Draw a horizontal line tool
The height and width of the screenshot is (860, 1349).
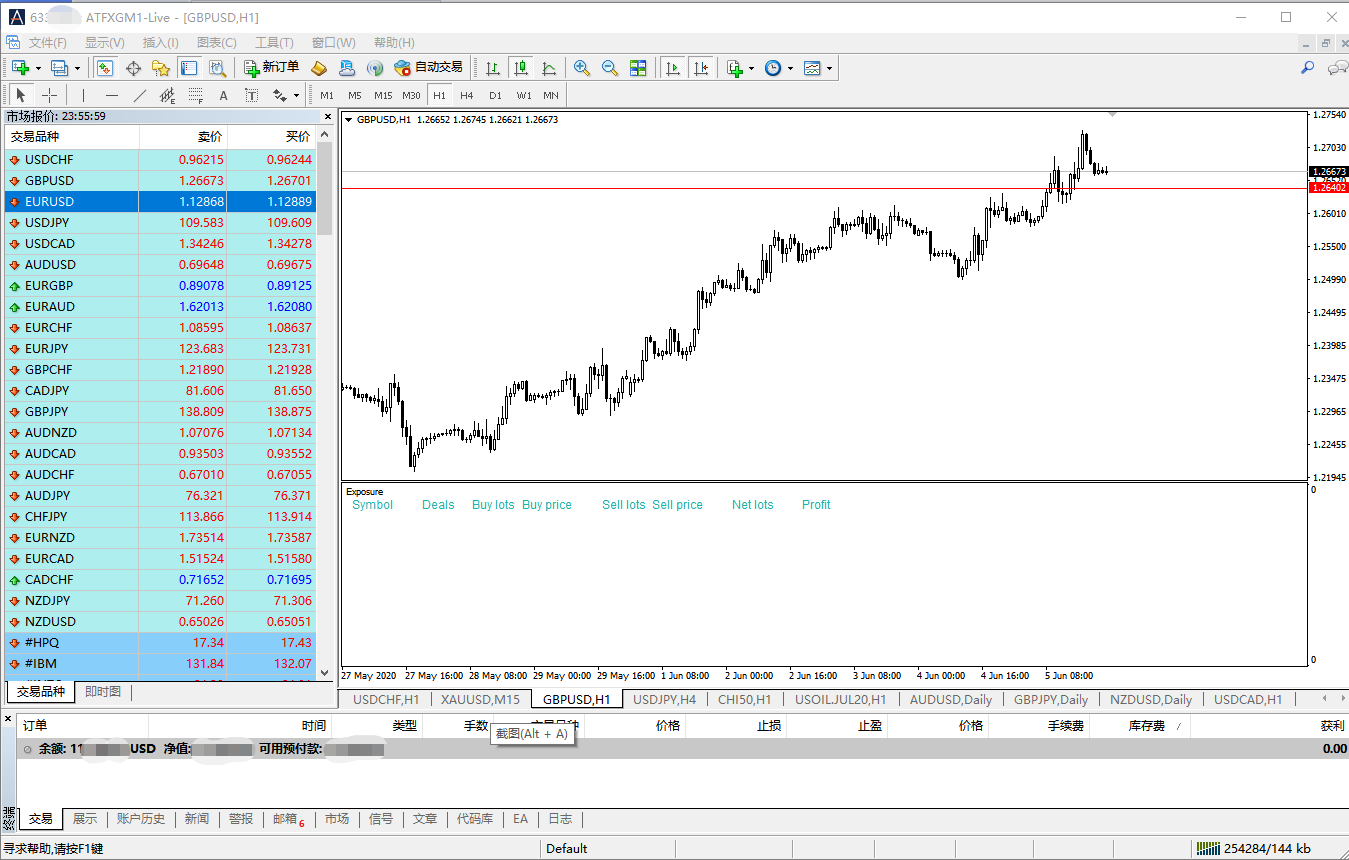112,96
